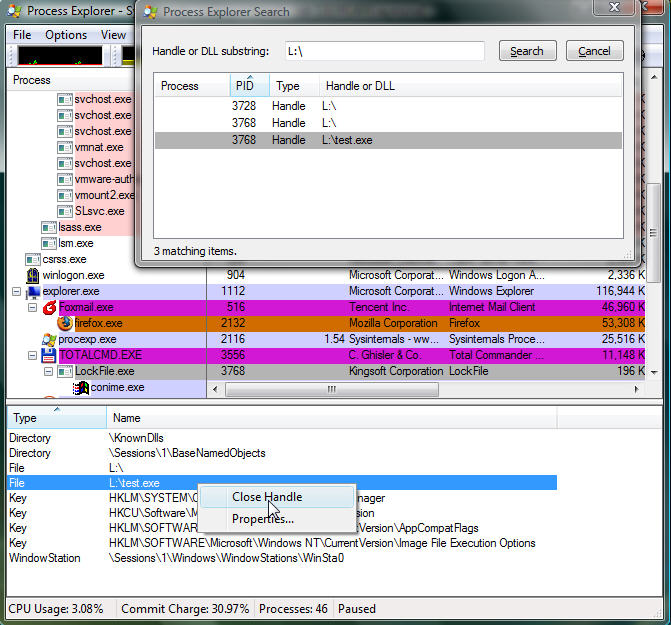Click the procexp.exe process icon
The width and height of the screenshot is (671, 625).
coord(49,340)
